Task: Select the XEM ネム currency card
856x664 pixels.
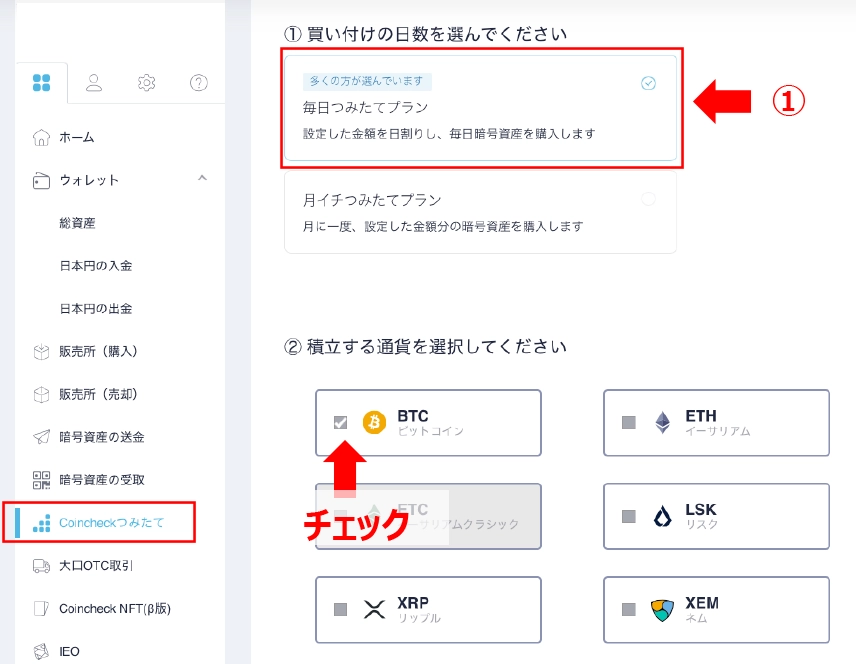Action: (x=716, y=609)
